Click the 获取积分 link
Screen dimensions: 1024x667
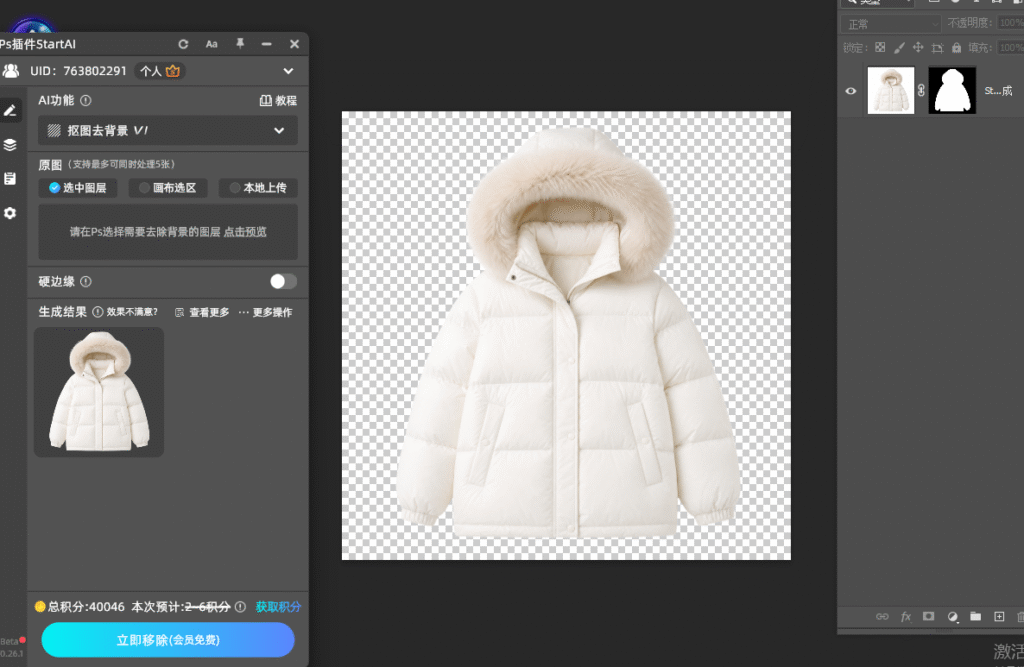pos(278,607)
